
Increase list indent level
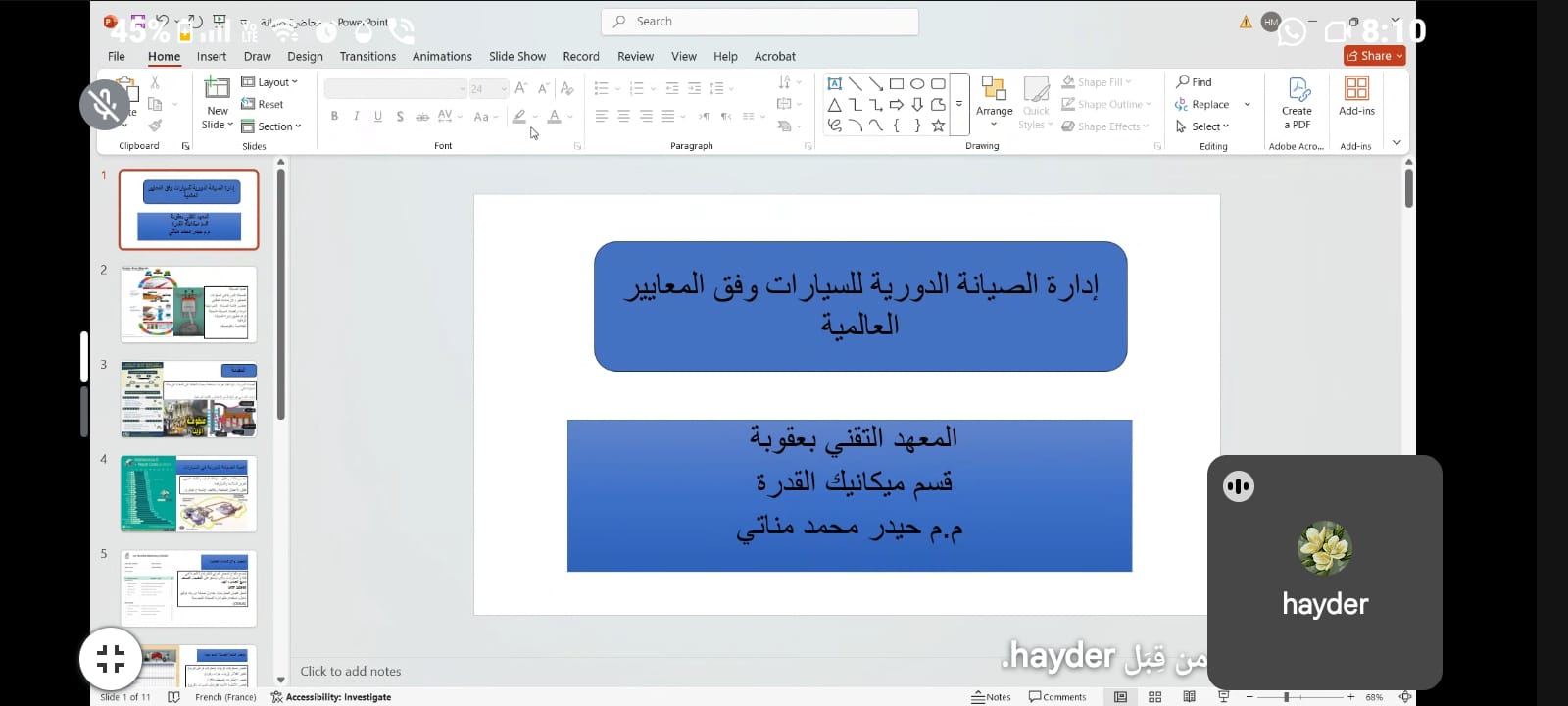(x=694, y=88)
